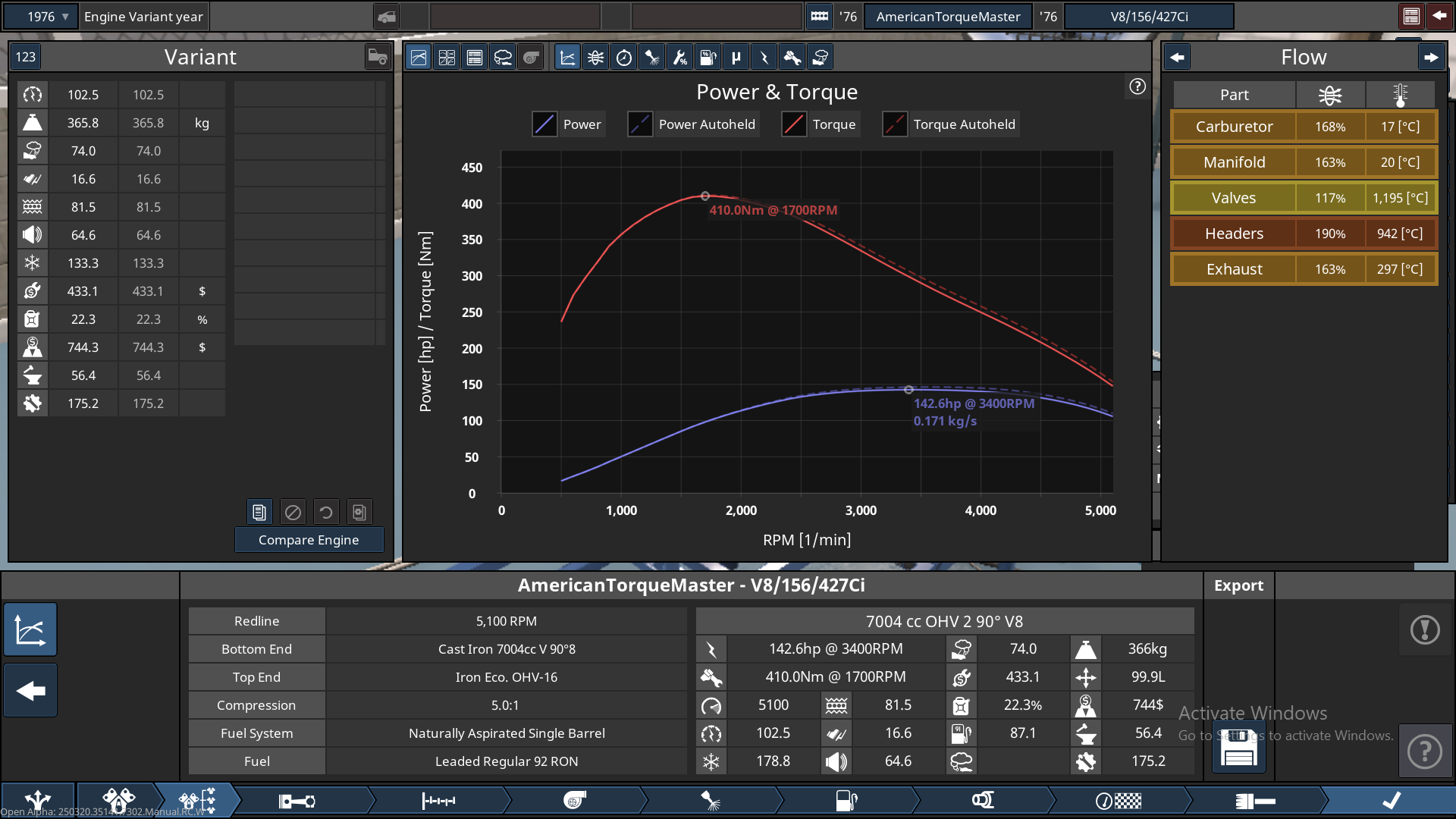Open the fuel system injector tab
1456x819 pixels.
point(711,801)
